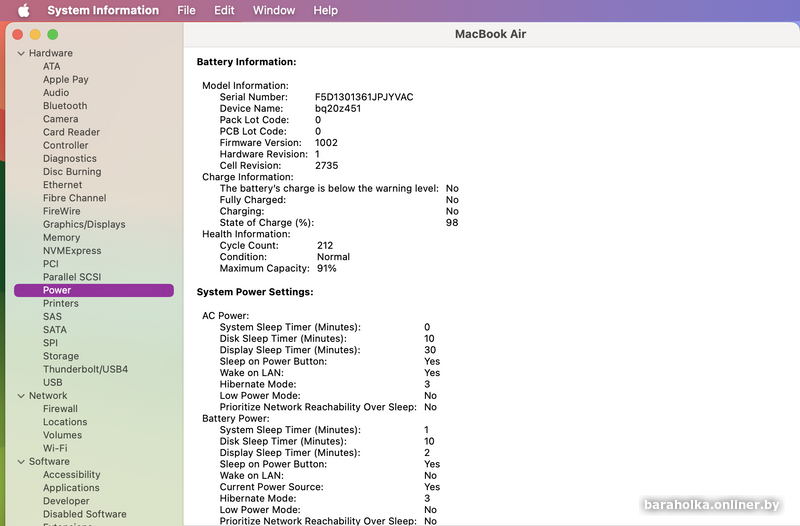Select Graphics/Displays in the sidebar
800x526 pixels.
tap(84, 224)
